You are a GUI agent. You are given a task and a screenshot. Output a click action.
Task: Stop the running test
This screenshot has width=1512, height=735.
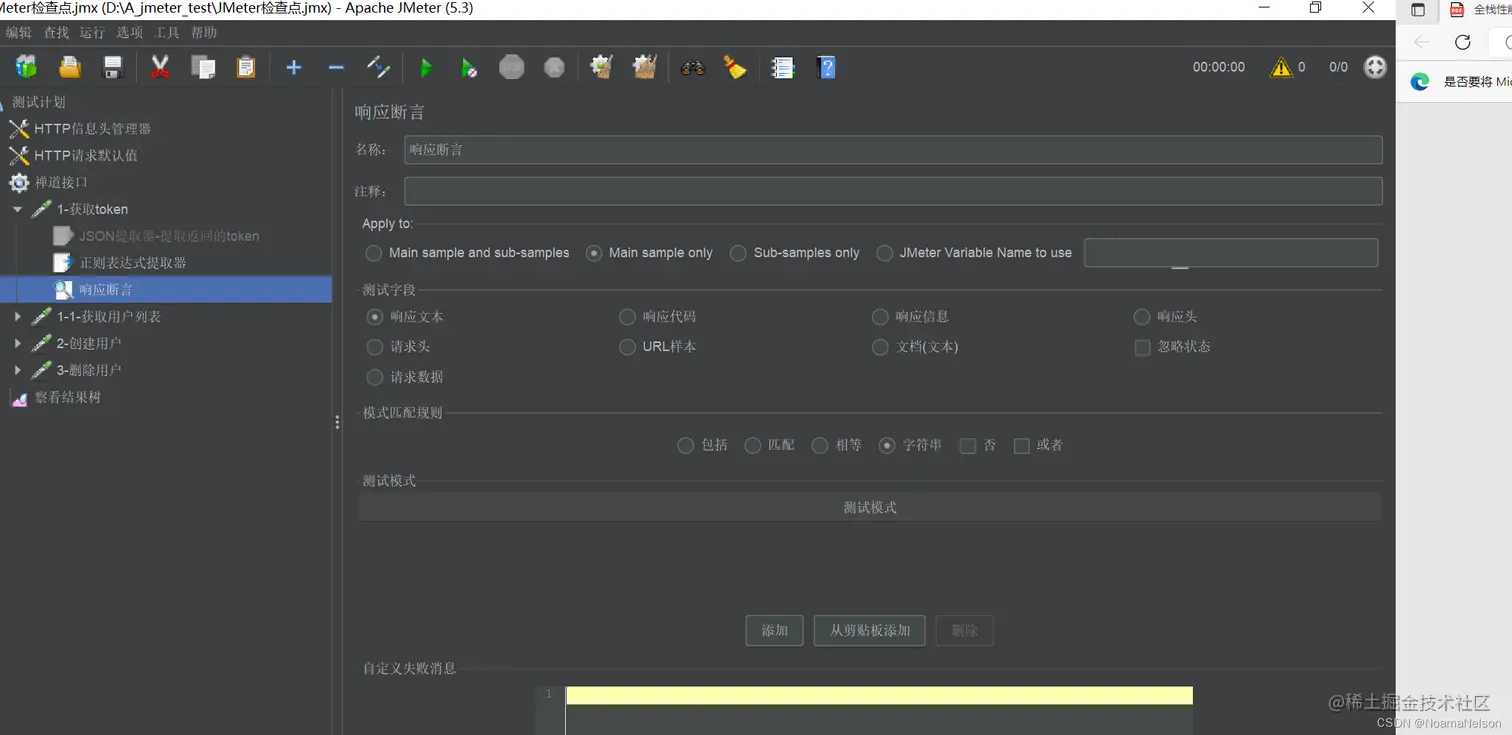click(511, 67)
